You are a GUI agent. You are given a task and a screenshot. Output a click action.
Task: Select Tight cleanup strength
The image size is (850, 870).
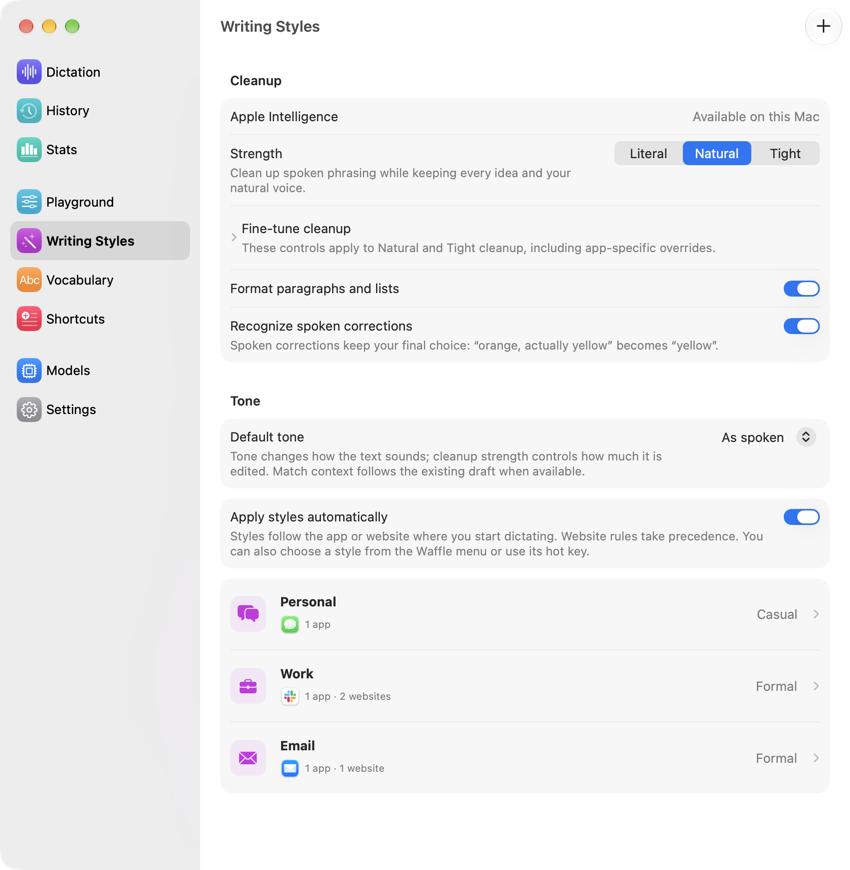(x=785, y=154)
